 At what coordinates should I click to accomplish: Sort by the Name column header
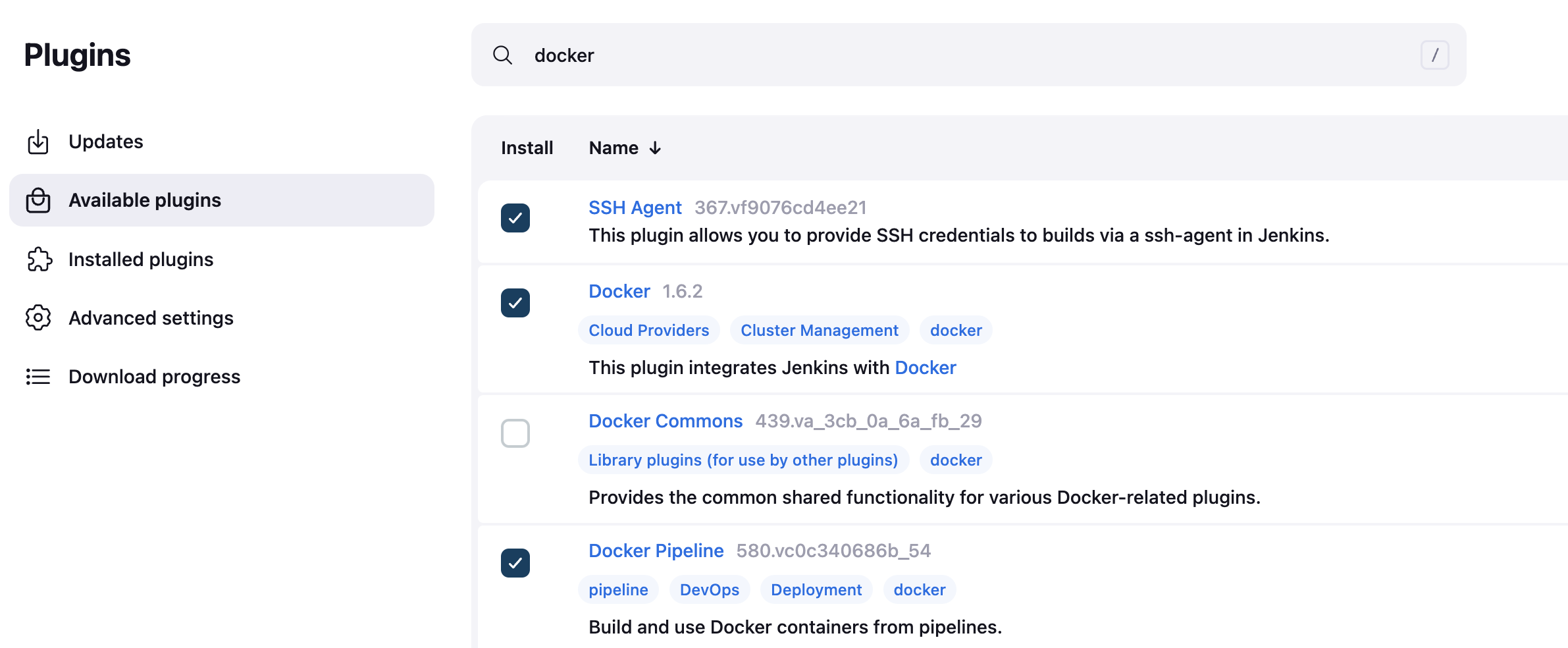pos(625,148)
